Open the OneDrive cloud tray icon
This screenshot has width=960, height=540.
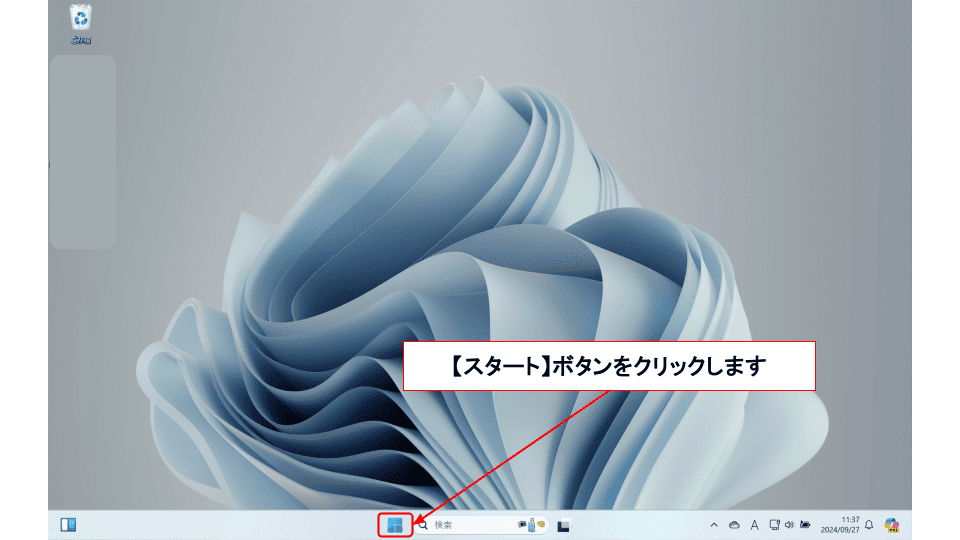click(733, 525)
